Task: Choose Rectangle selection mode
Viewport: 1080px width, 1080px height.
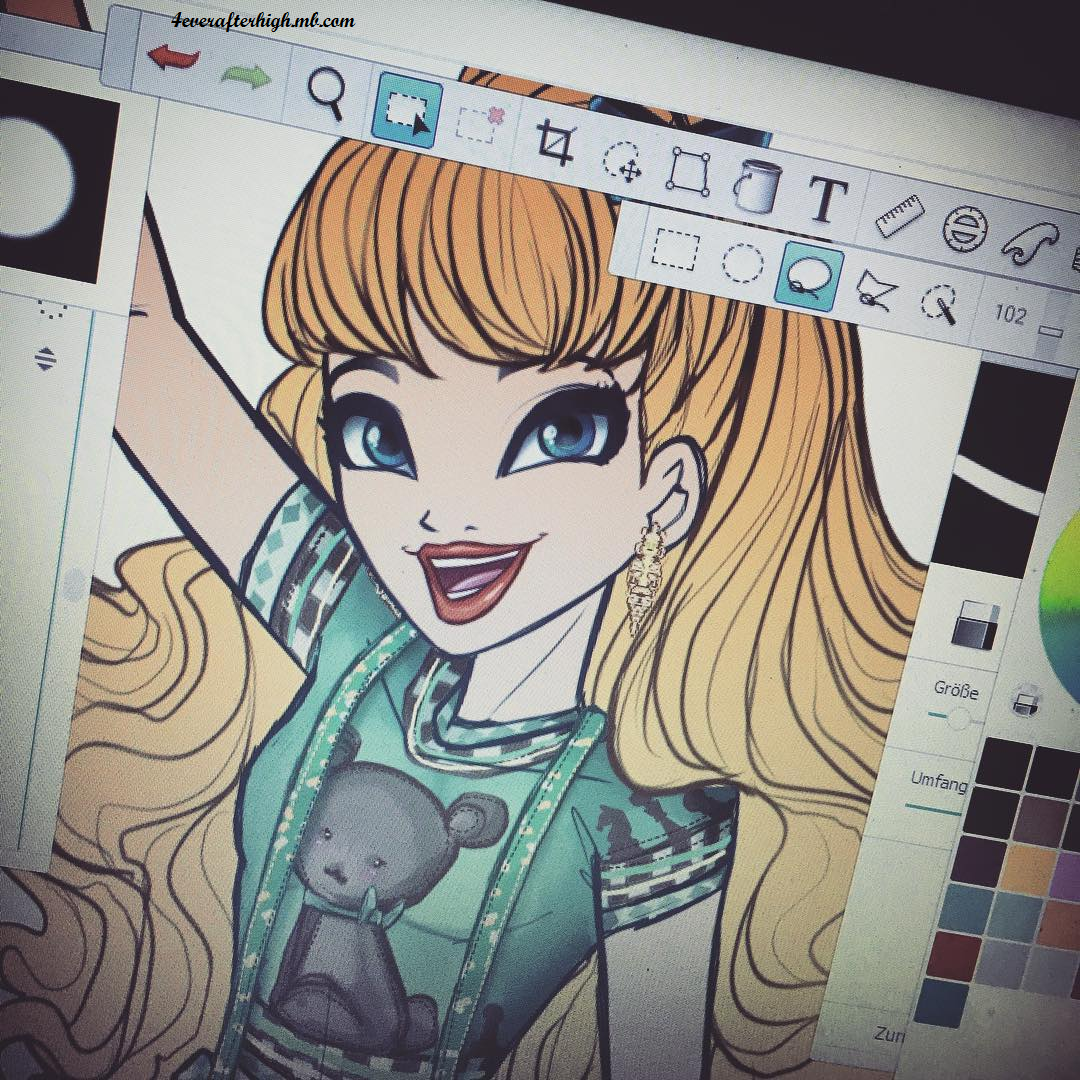Action: (x=675, y=250)
